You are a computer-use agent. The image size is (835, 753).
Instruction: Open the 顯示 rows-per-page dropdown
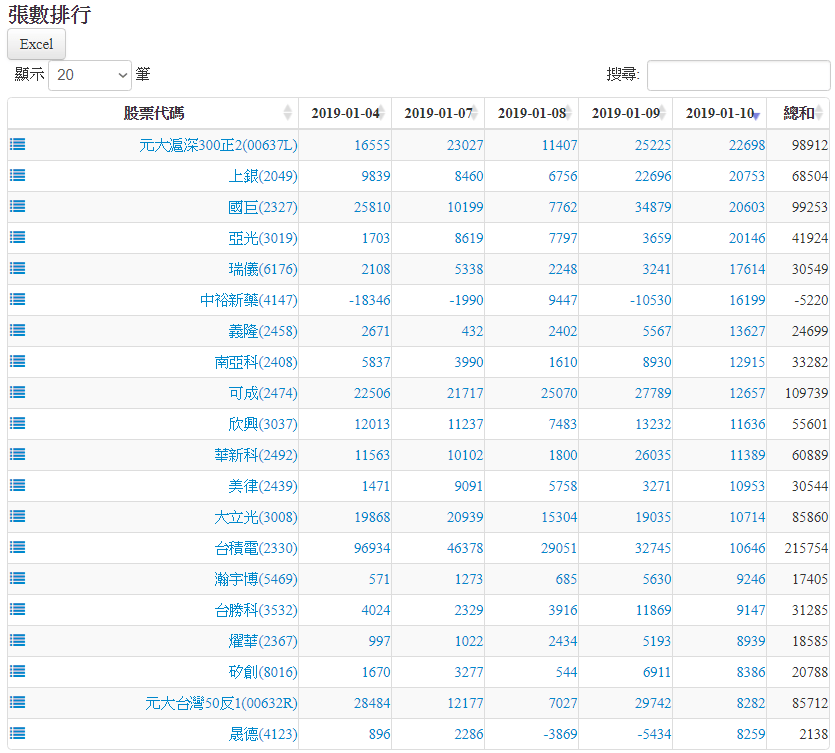[x=90, y=75]
